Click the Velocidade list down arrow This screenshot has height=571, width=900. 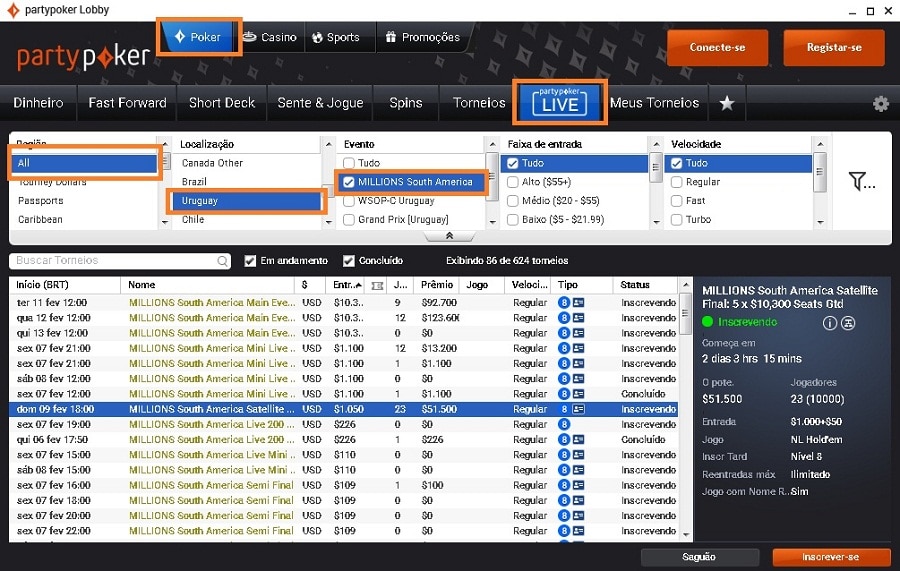820,222
